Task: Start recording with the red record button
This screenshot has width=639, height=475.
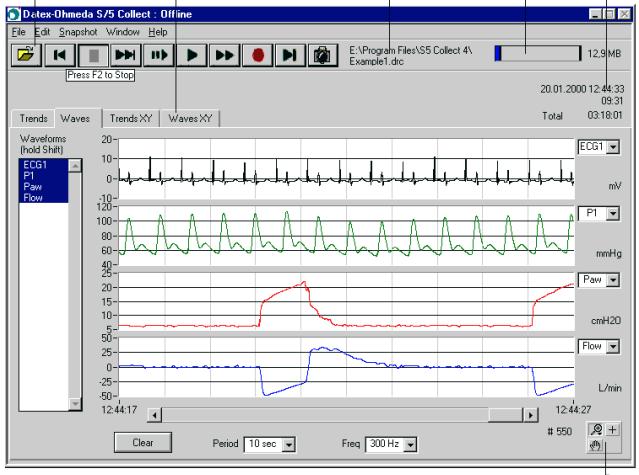Action: (x=258, y=55)
